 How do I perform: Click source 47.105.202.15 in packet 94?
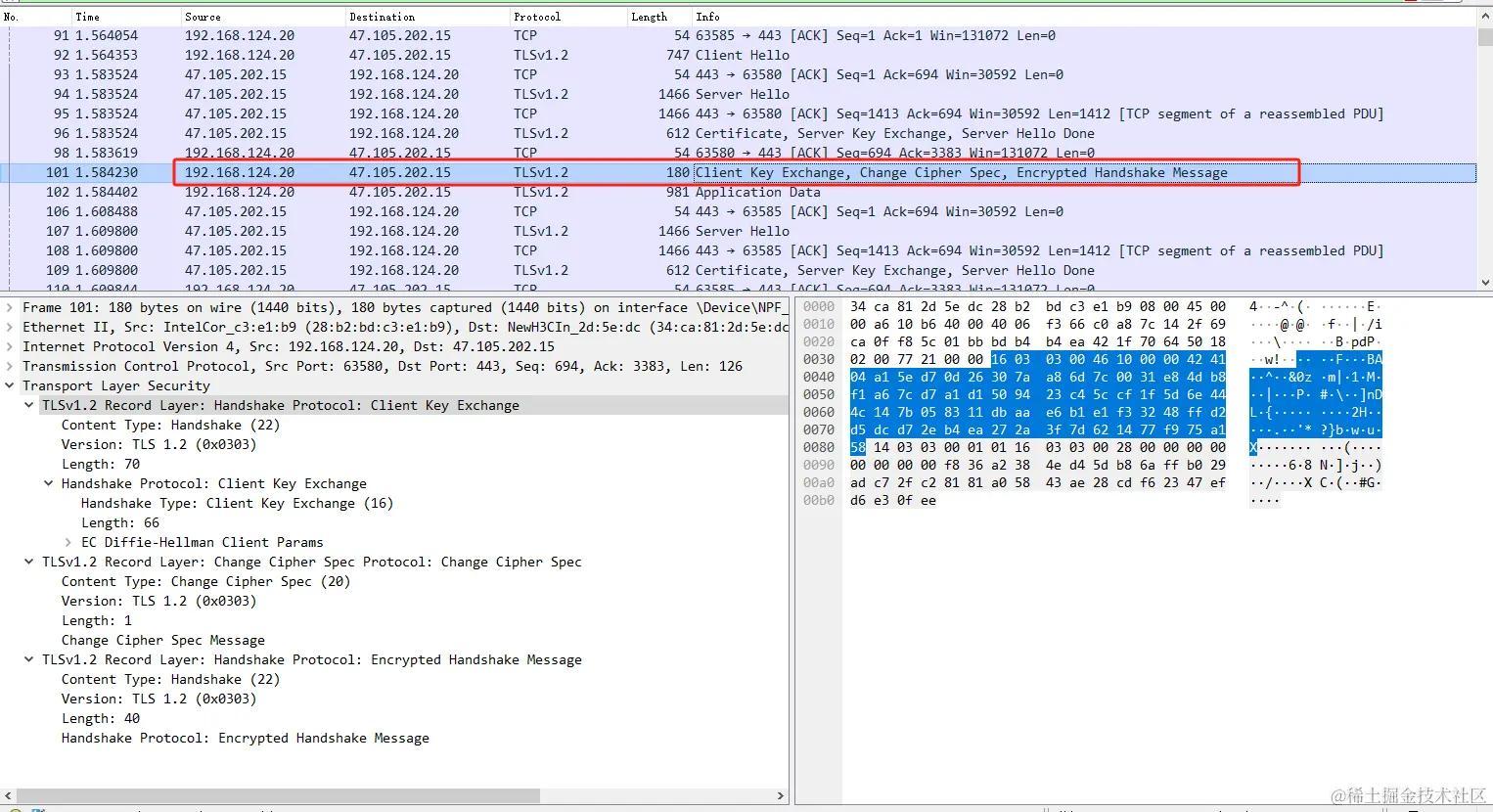236,94
